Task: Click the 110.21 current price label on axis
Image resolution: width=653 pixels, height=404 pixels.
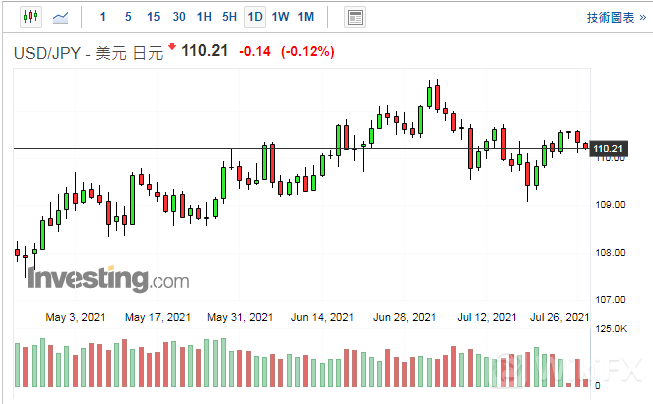Action: [609, 149]
